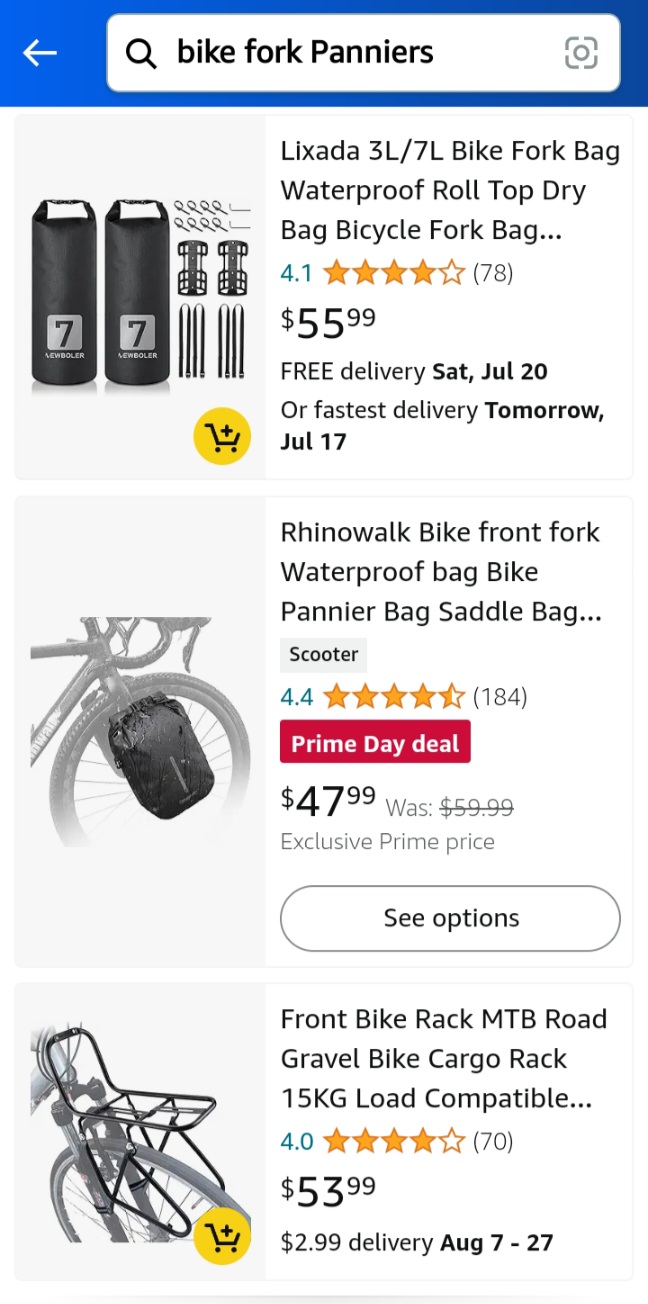This screenshot has height=1304, width=648.
Task: Tap the add-to-cart icon on Front Bike Rack
Action: pyautogui.click(x=222, y=1238)
